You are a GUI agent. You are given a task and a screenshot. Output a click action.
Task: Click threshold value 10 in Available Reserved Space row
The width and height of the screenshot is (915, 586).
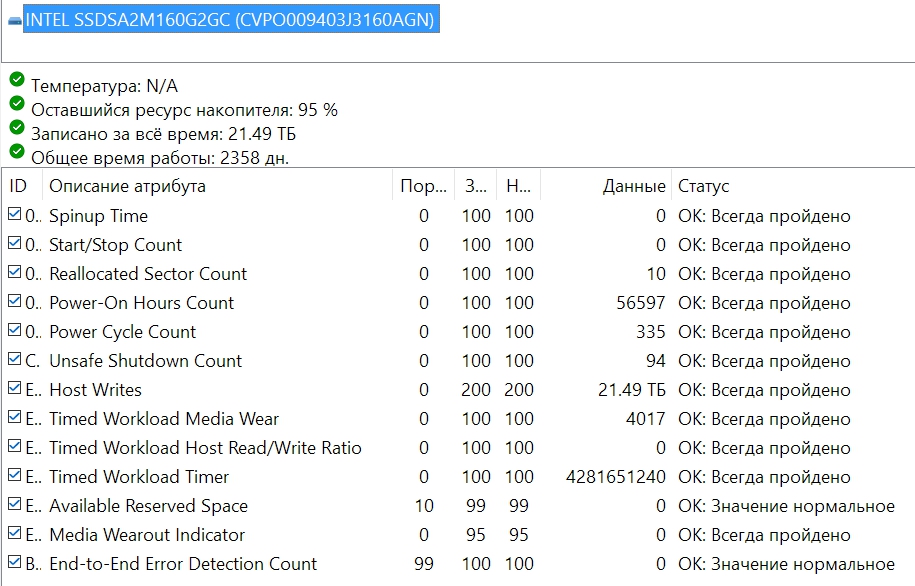(424, 505)
